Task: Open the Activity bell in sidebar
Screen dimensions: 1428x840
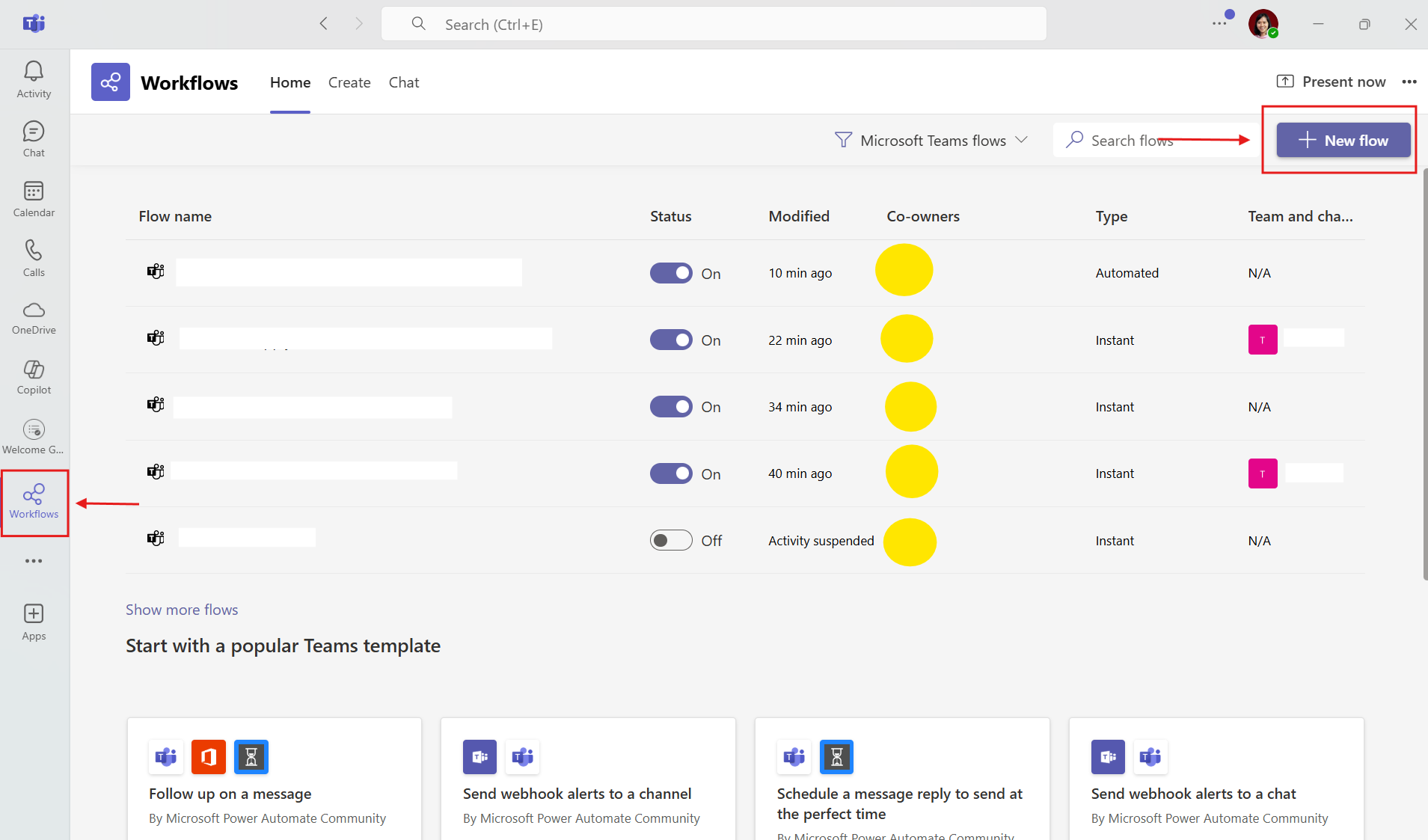Action: tap(34, 79)
